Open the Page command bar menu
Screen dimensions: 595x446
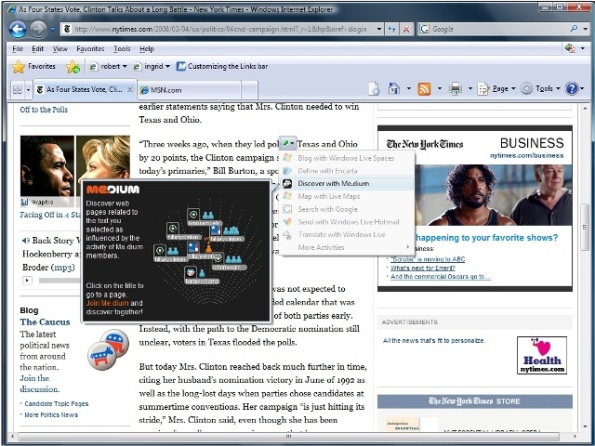[496, 89]
